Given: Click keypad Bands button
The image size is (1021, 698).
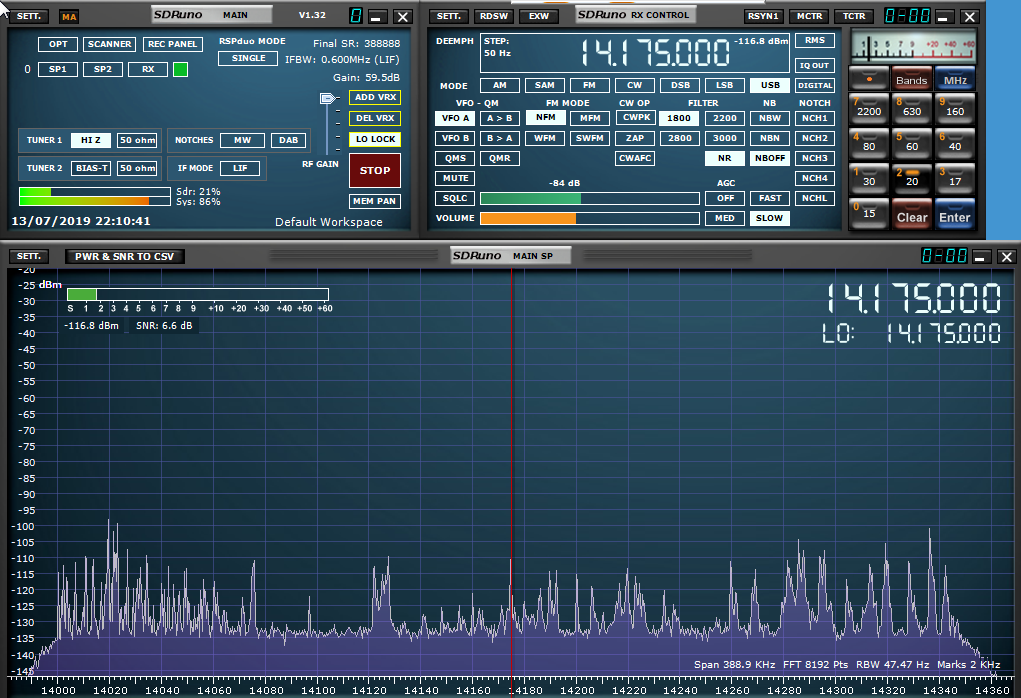Looking at the screenshot, I should tap(912, 78).
